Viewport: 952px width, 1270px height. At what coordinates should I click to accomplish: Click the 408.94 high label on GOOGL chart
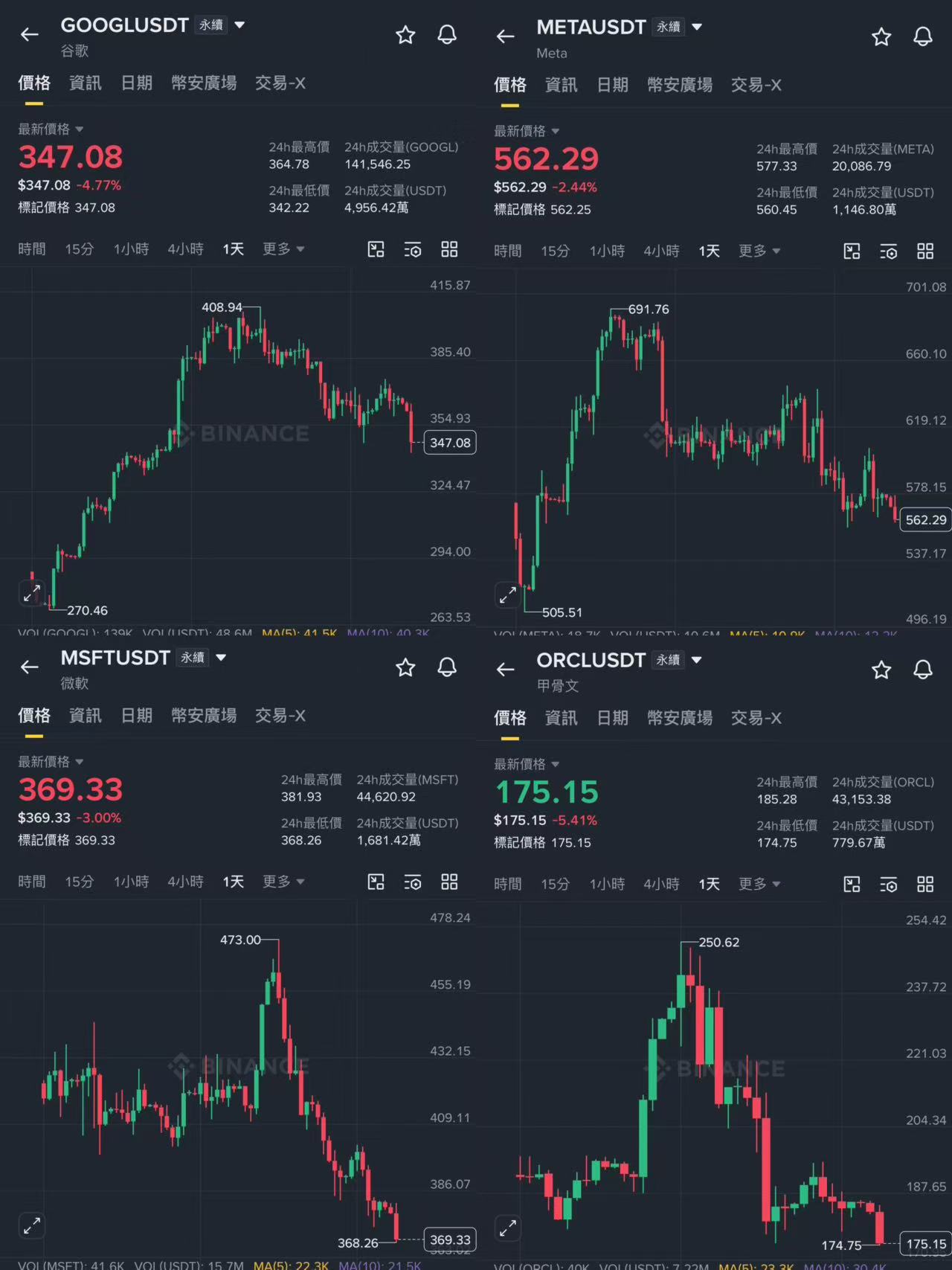coord(222,307)
